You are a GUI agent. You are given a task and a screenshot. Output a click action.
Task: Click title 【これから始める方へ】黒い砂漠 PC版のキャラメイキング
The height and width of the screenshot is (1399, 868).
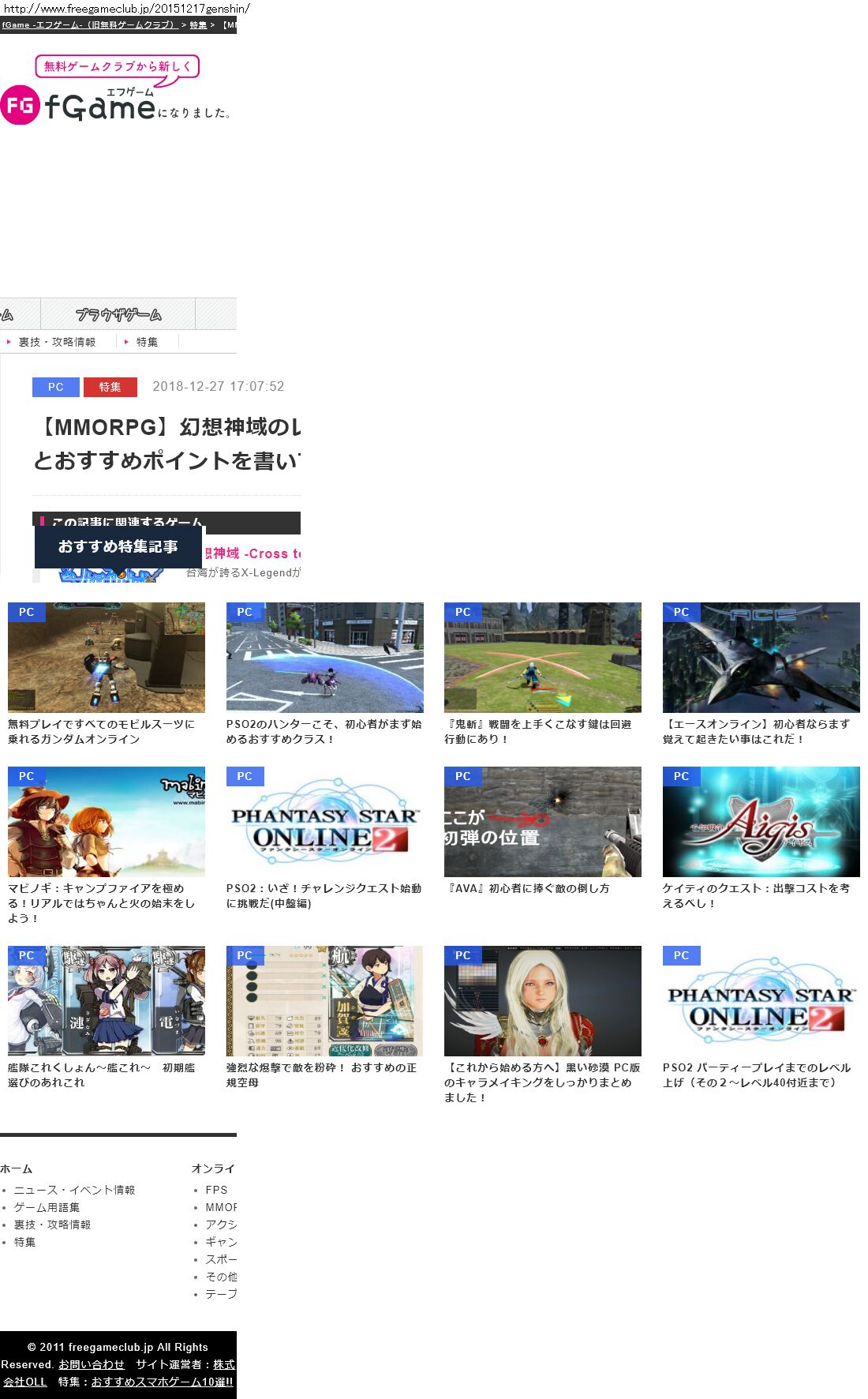(x=543, y=1082)
